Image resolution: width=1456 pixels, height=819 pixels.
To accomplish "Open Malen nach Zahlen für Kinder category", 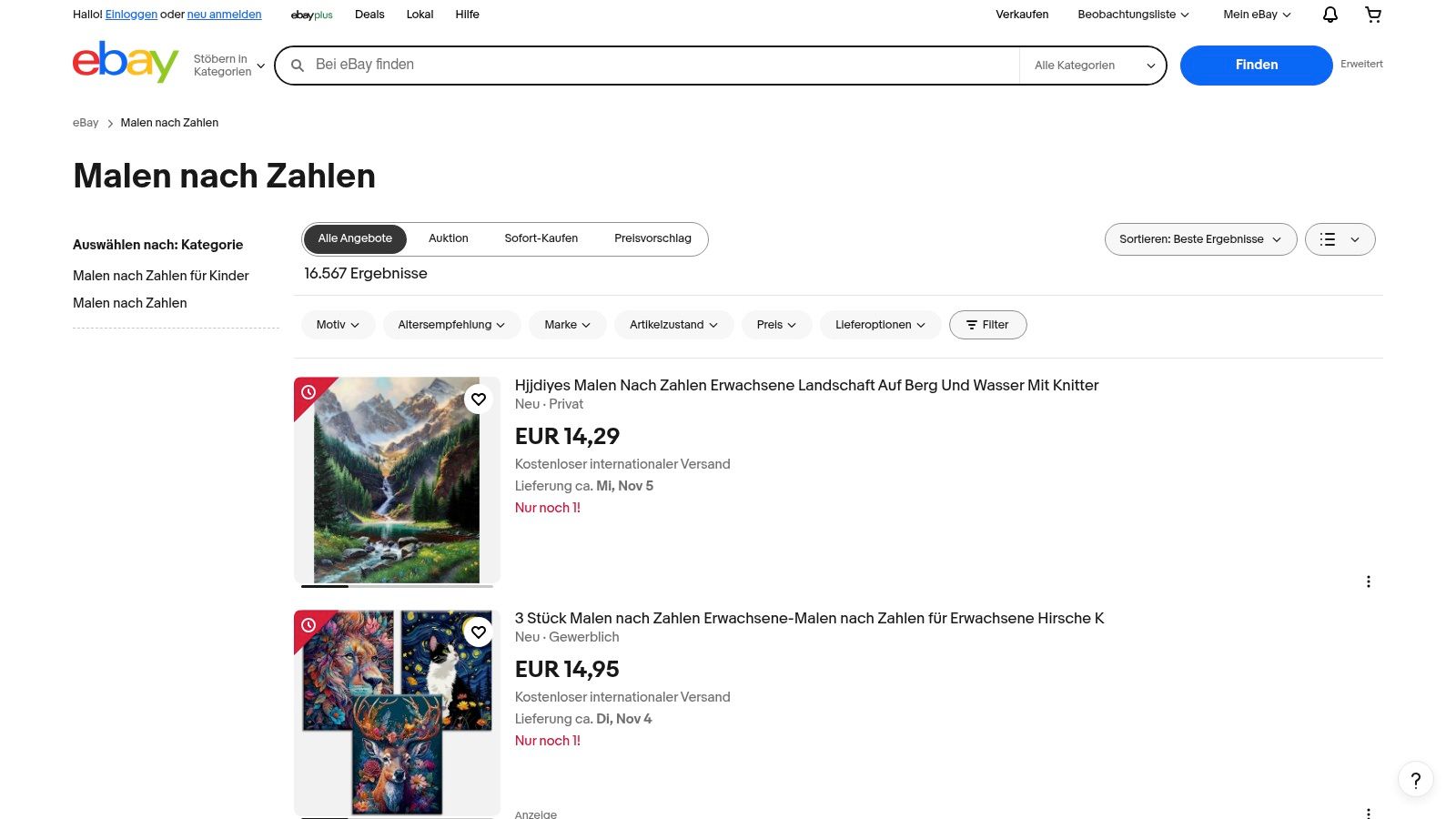I will [x=160, y=275].
